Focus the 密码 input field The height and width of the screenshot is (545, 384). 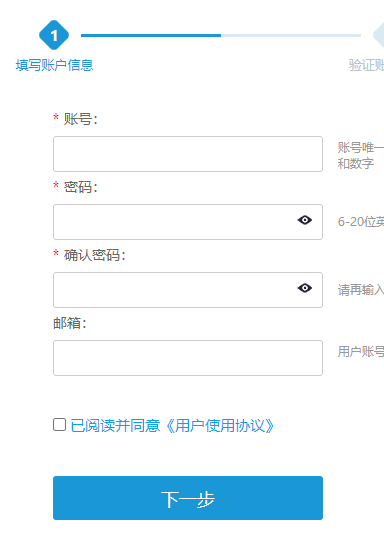188,222
